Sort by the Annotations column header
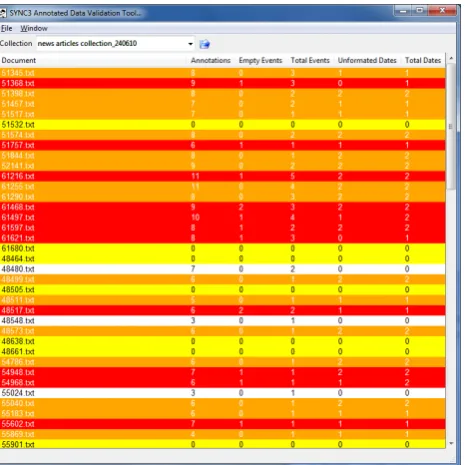The width and height of the screenshot is (465, 465). pos(211,60)
